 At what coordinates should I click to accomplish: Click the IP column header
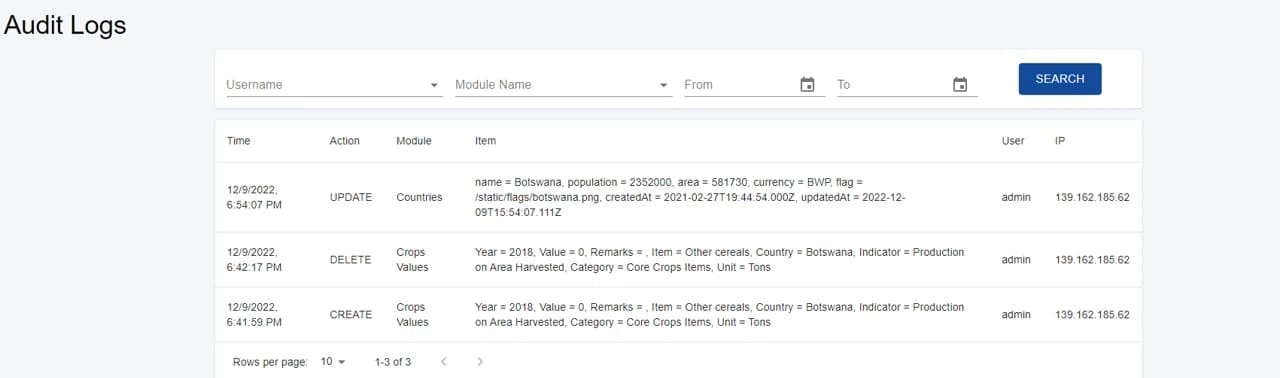tap(1060, 141)
